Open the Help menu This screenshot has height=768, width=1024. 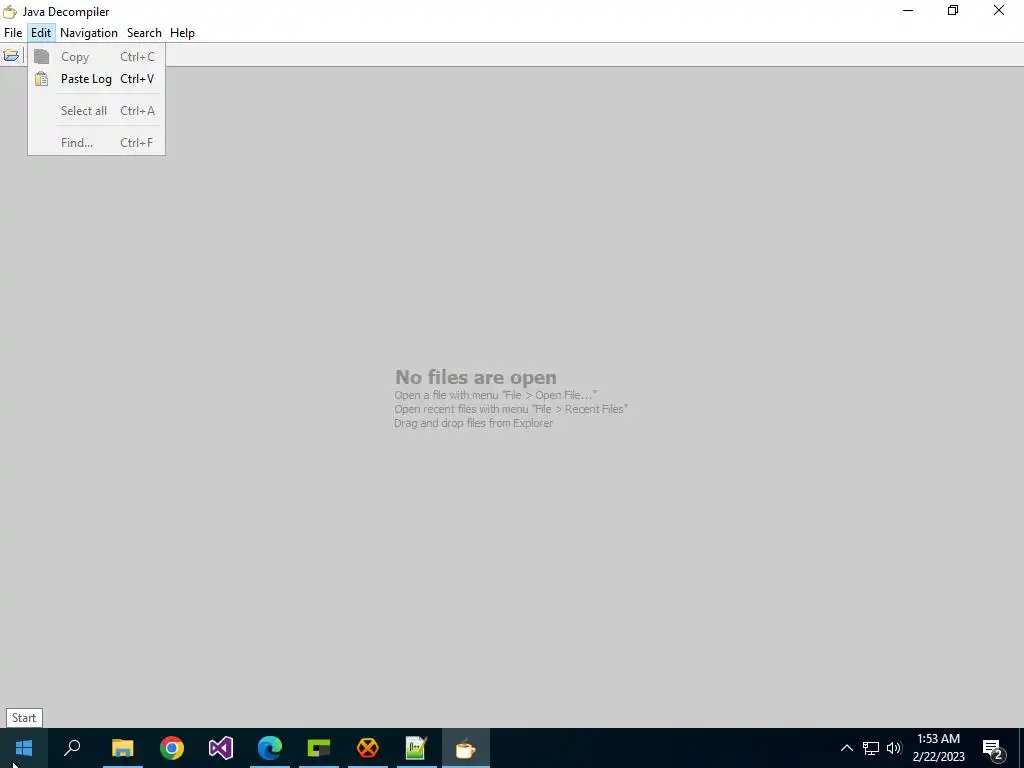pos(182,33)
